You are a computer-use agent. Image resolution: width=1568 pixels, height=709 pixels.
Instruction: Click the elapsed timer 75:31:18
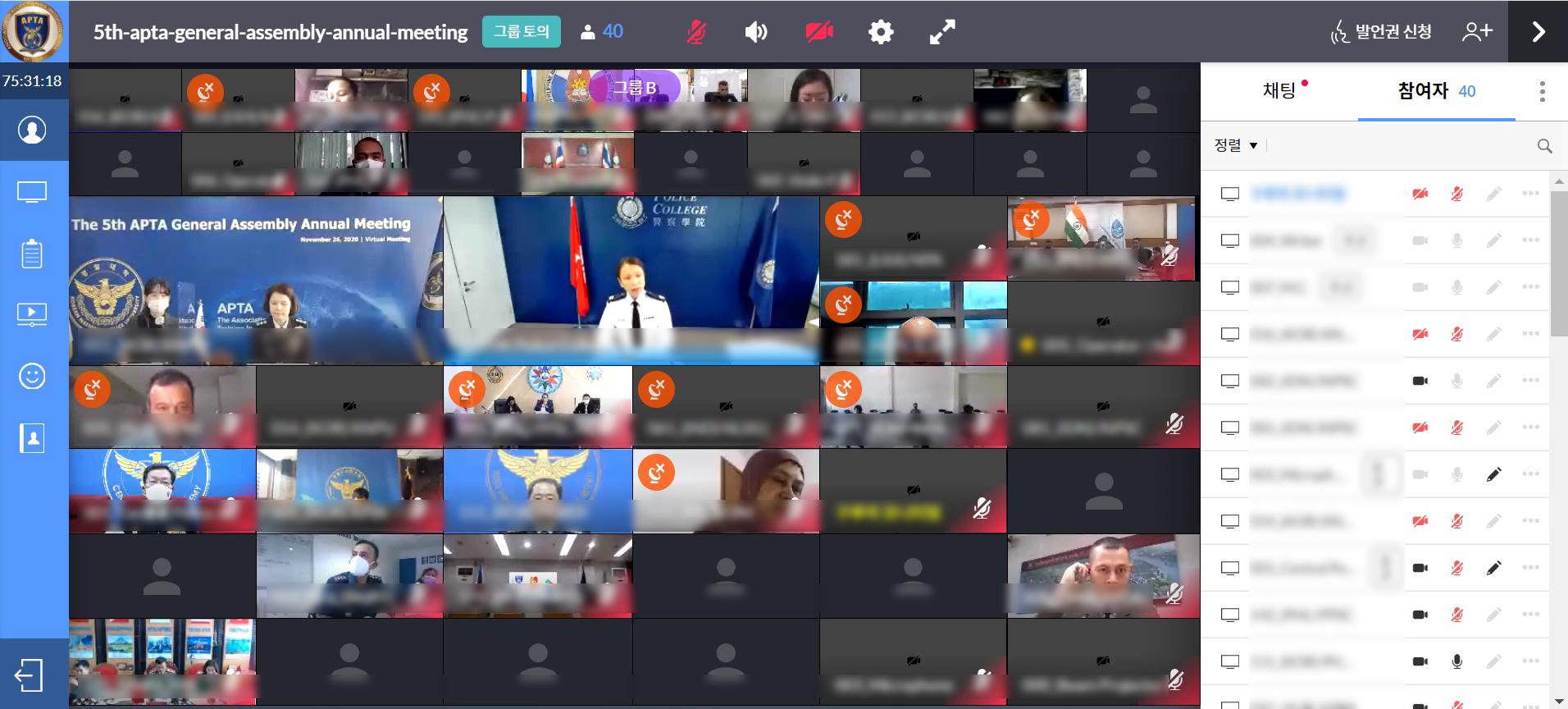(x=32, y=81)
